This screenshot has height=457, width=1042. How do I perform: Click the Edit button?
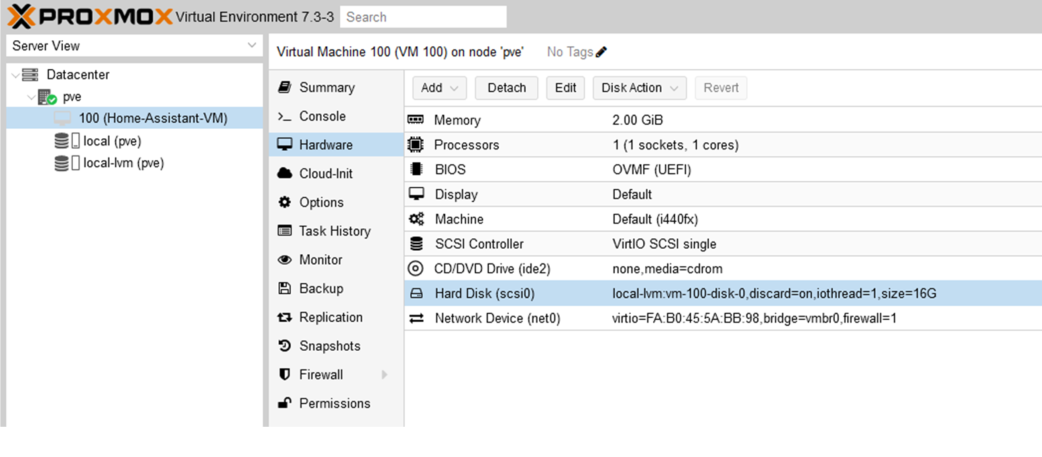(x=566, y=88)
